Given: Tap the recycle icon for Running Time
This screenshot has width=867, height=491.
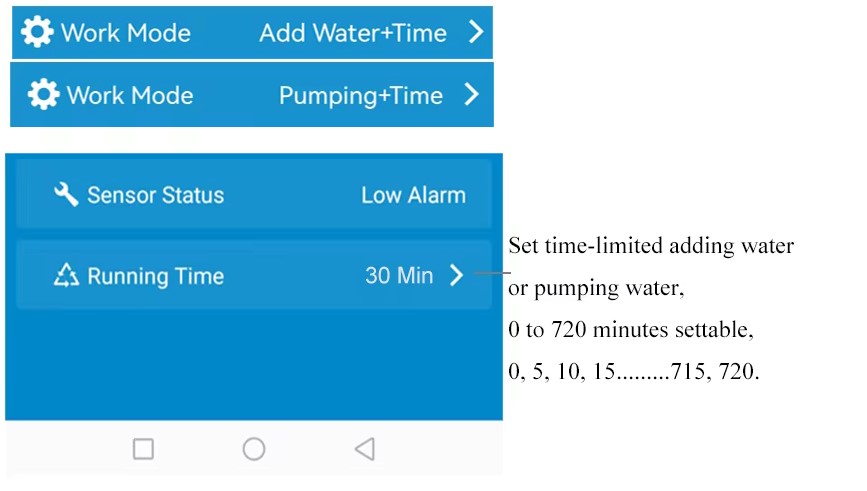Looking at the screenshot, I should point(66,276).
